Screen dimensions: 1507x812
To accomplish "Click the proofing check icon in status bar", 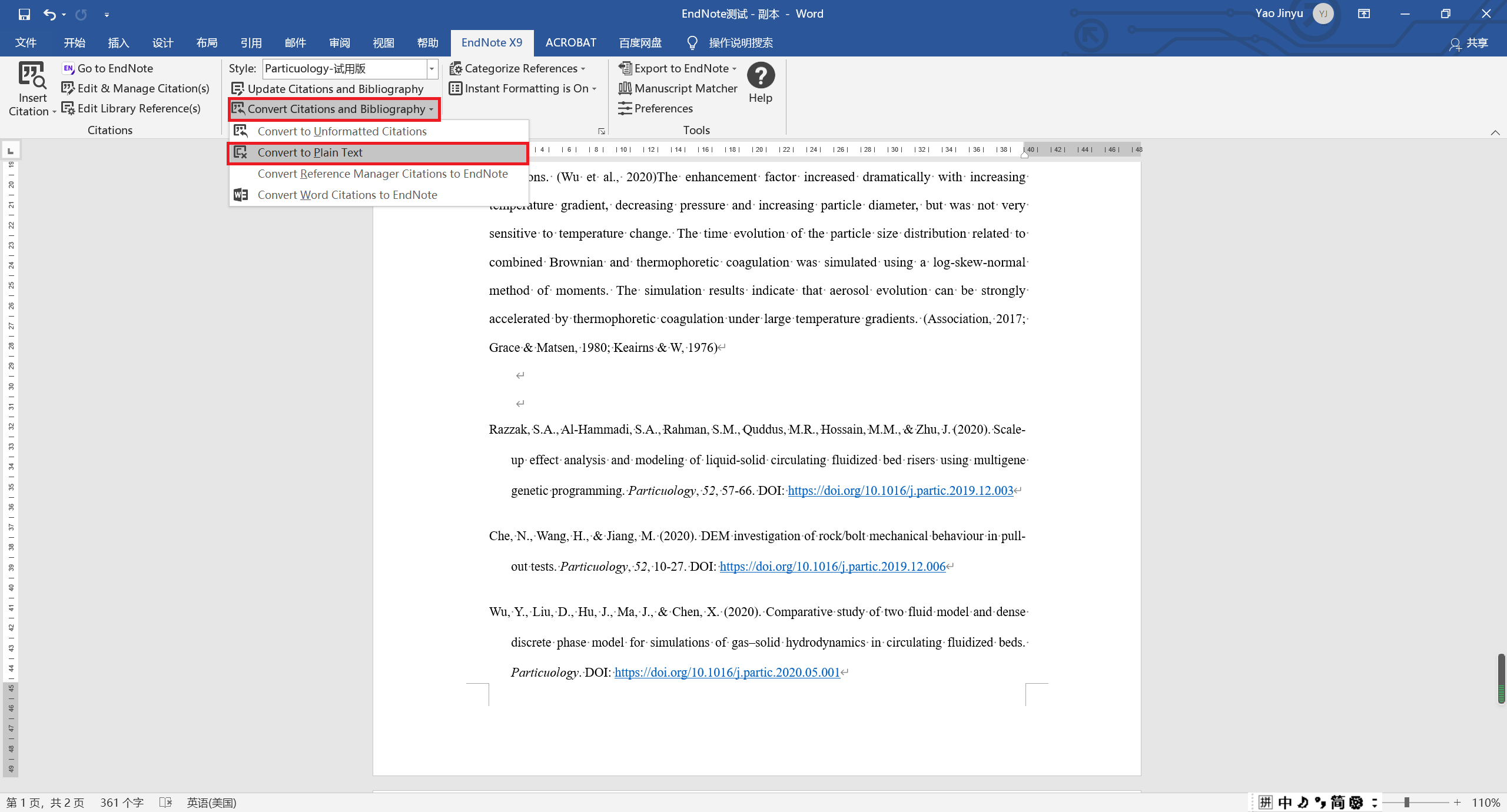I will pos(165,803).
